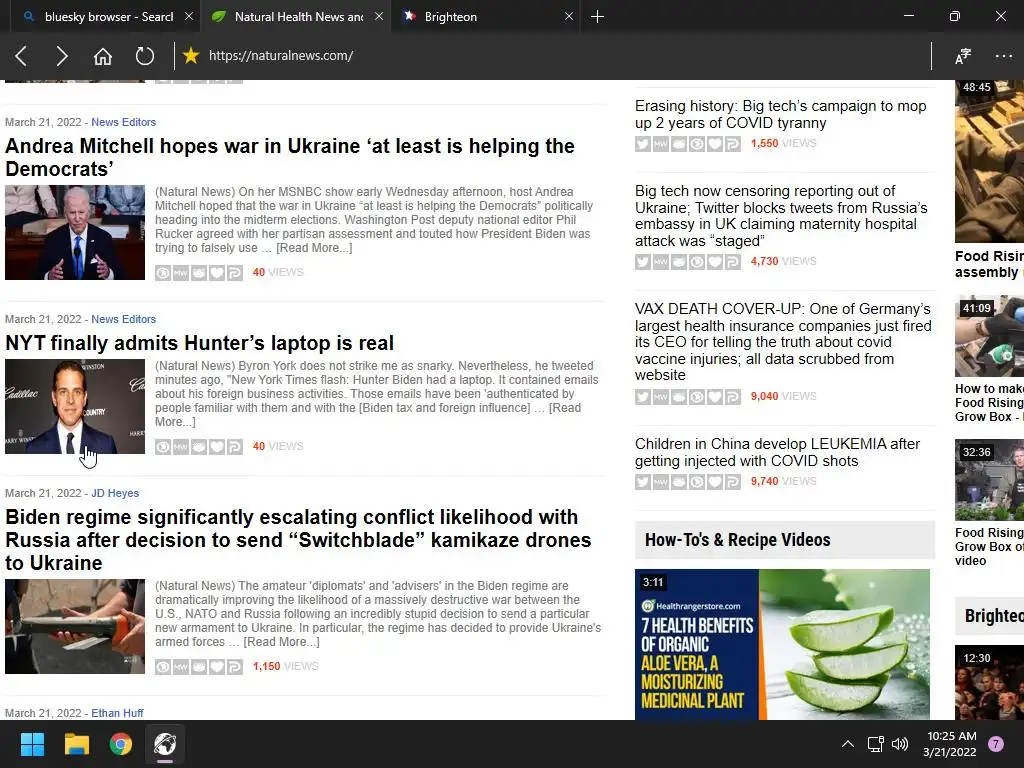The image size is (1024, 768).
Task: Open the Biden regime Switchblade drones headline
Action: (298, 540)
